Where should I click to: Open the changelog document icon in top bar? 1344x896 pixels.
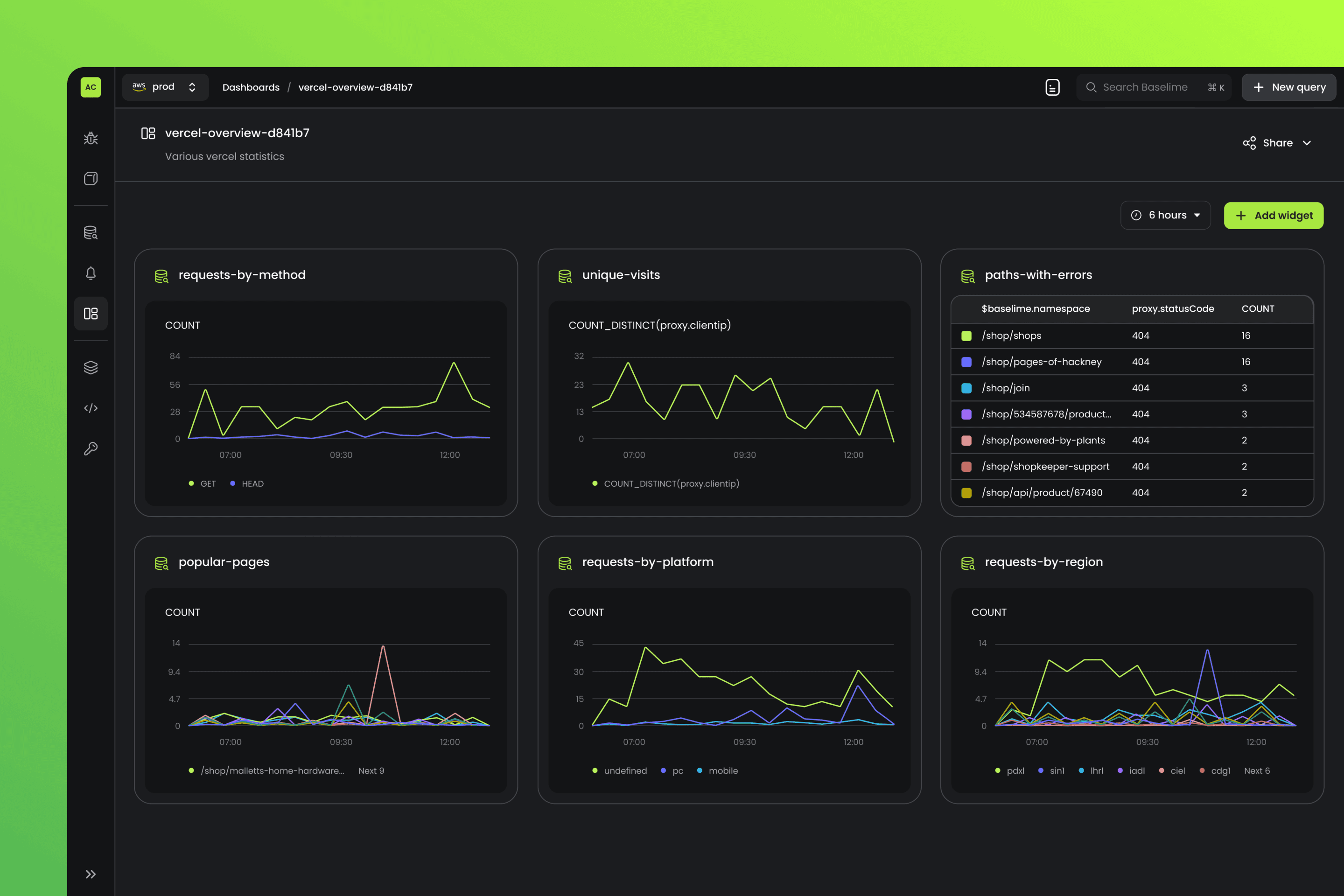(1052, 87)
